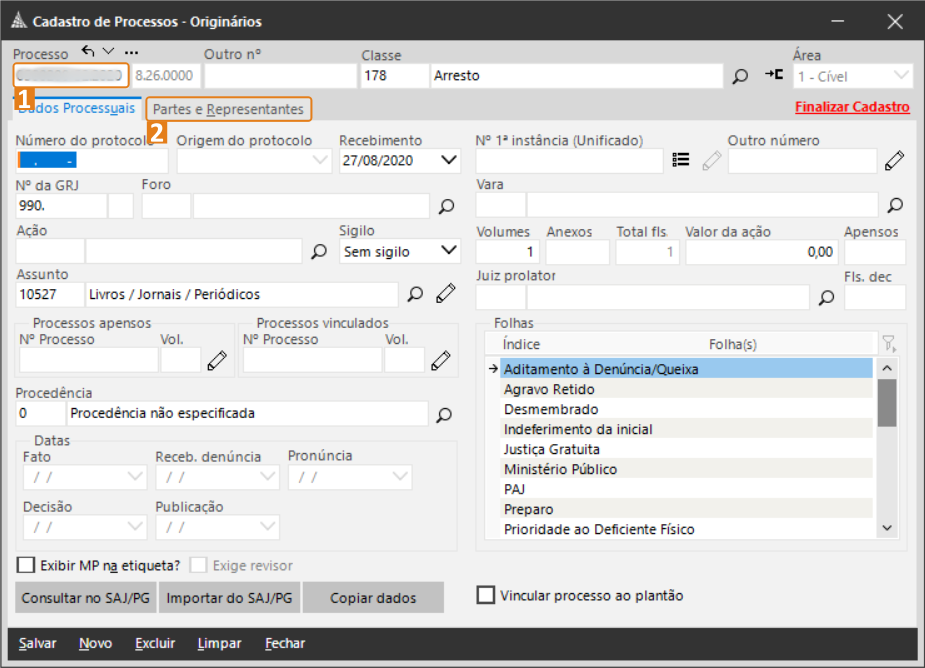Click Folhas list scrollbar up arrow

click(x=887, y=368)
